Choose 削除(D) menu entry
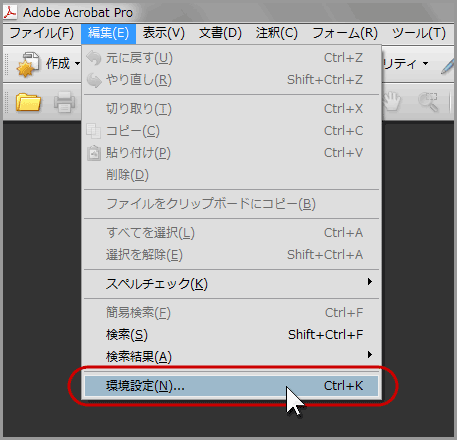 click(232, 175)
